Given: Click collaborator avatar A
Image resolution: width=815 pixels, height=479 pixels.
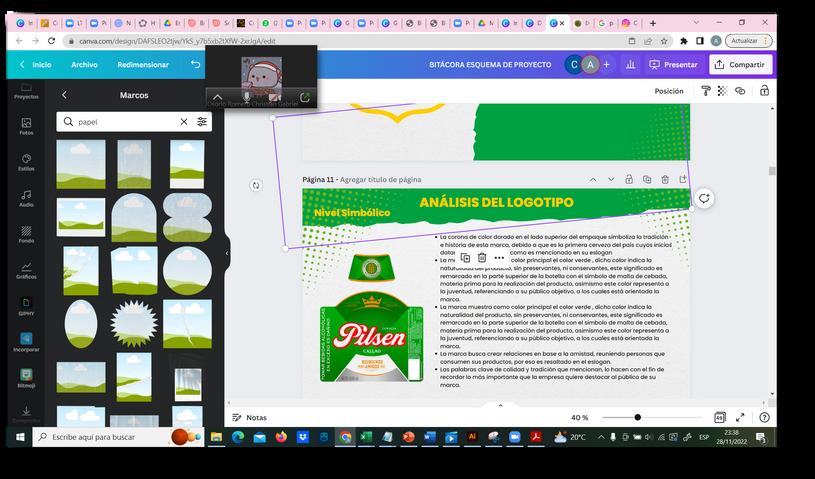Looking at the screenshot, I should (x=590, y=64).
